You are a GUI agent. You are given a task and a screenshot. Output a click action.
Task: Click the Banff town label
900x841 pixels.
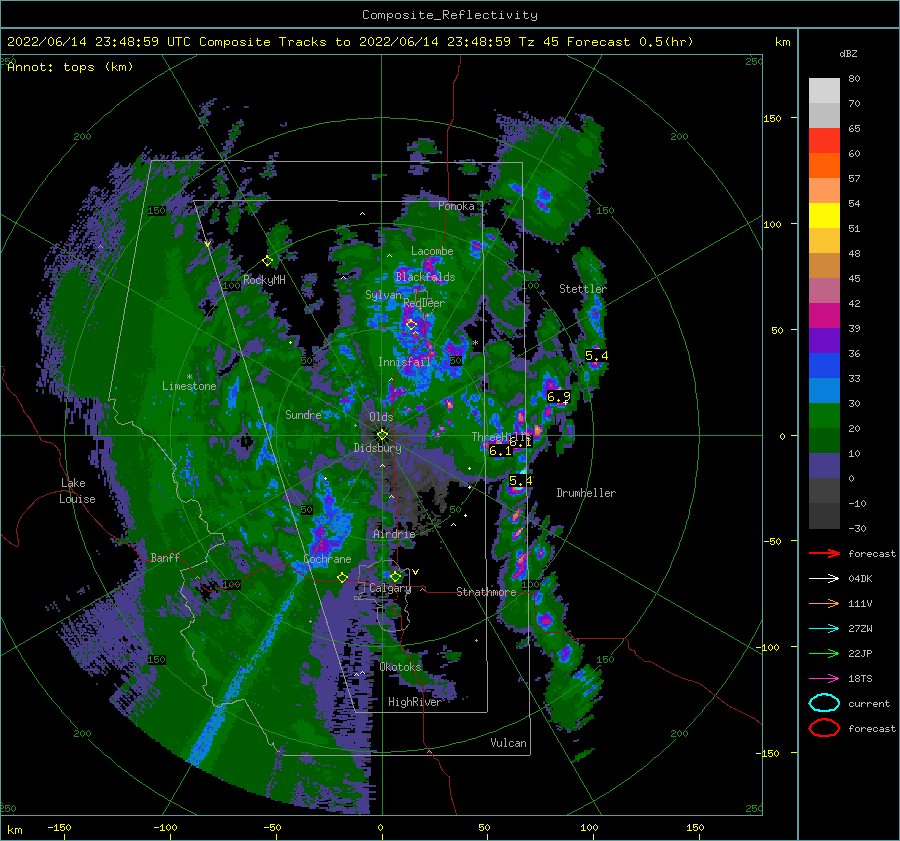pyautogui.click(x=165, y=557)
